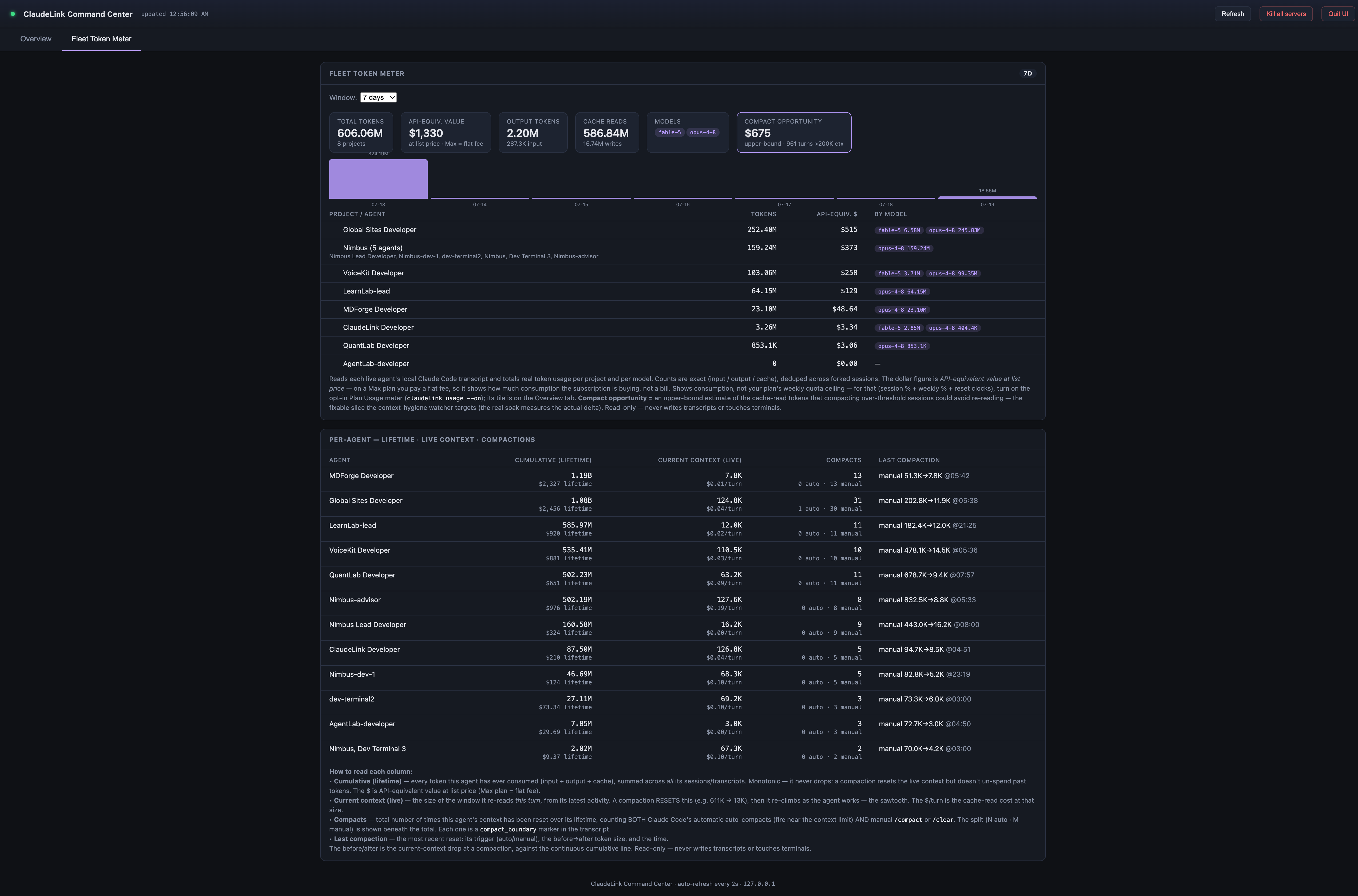1358x896 pixels.
Task: Click the green status dot beside ClaudeLink title
Action: pos(13,14)
